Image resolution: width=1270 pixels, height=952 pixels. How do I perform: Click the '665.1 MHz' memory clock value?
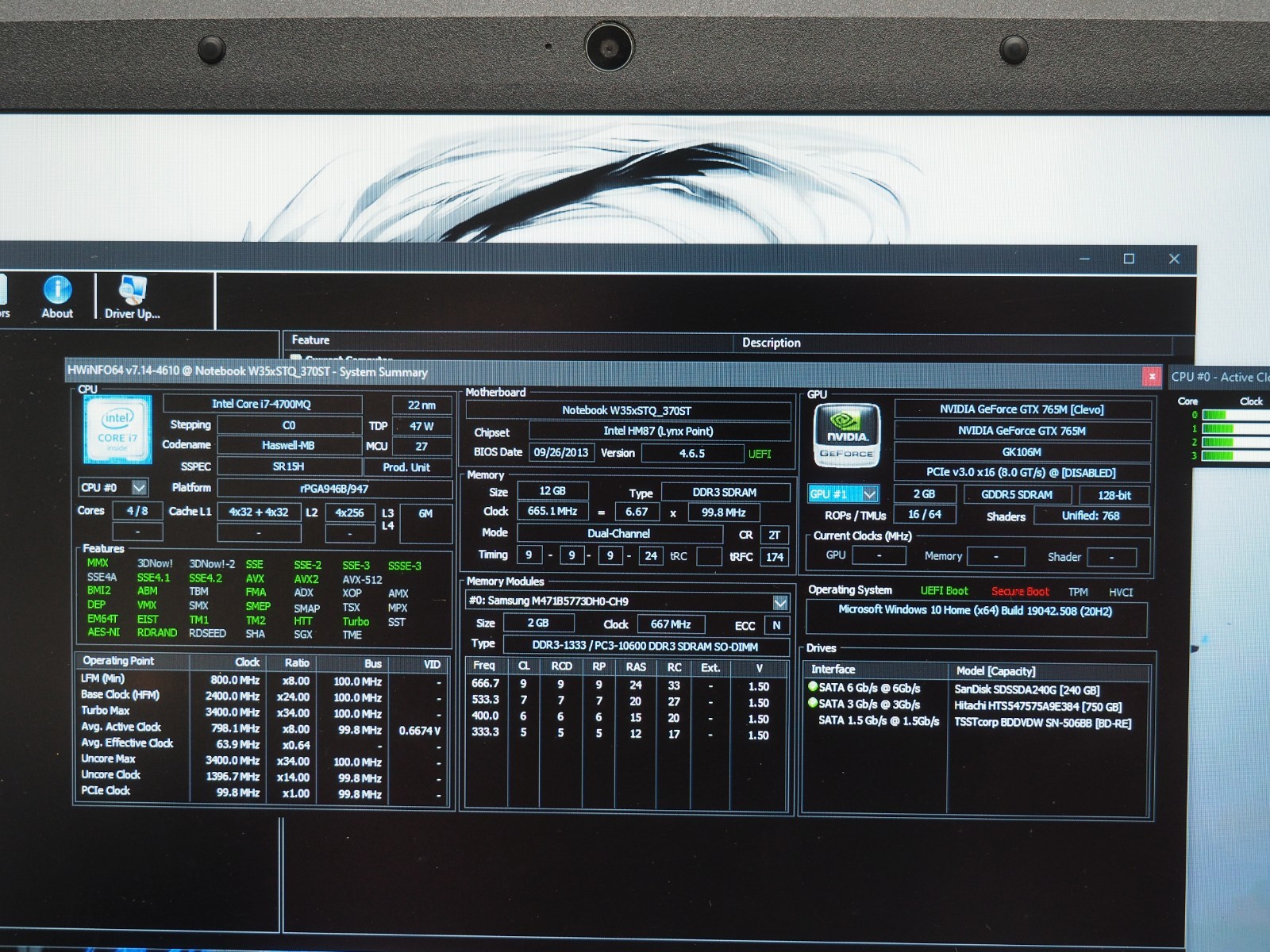point(552,511)
